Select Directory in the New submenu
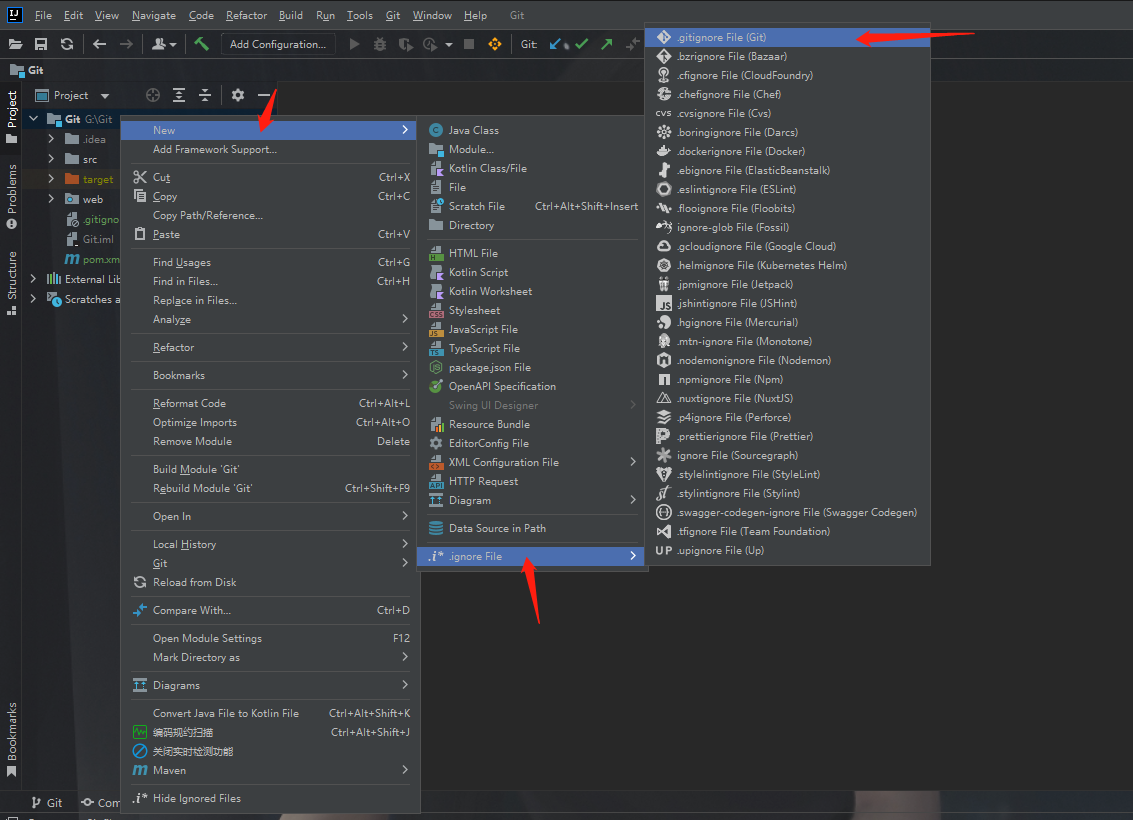 (533, 225)
